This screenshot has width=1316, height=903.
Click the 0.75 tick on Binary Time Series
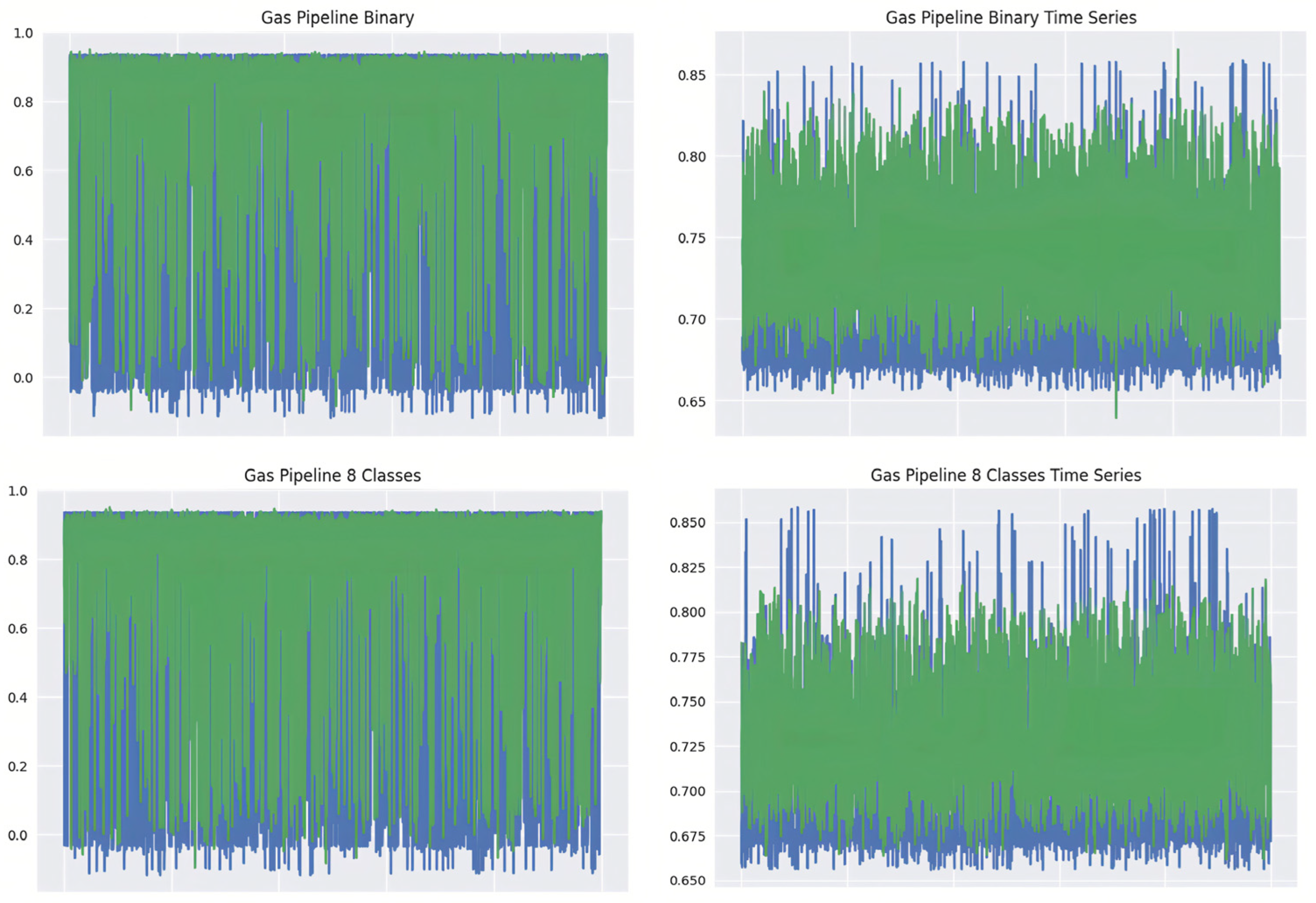click(692, 238)
